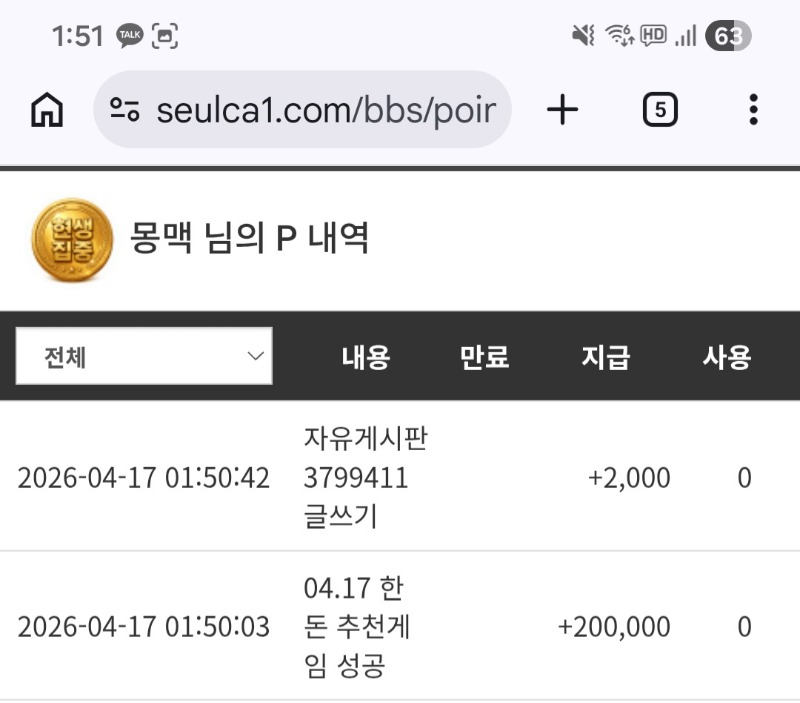Open the tab switcher showing 5 tabs
Screen dimensions: 800x703
pos(659,110)
